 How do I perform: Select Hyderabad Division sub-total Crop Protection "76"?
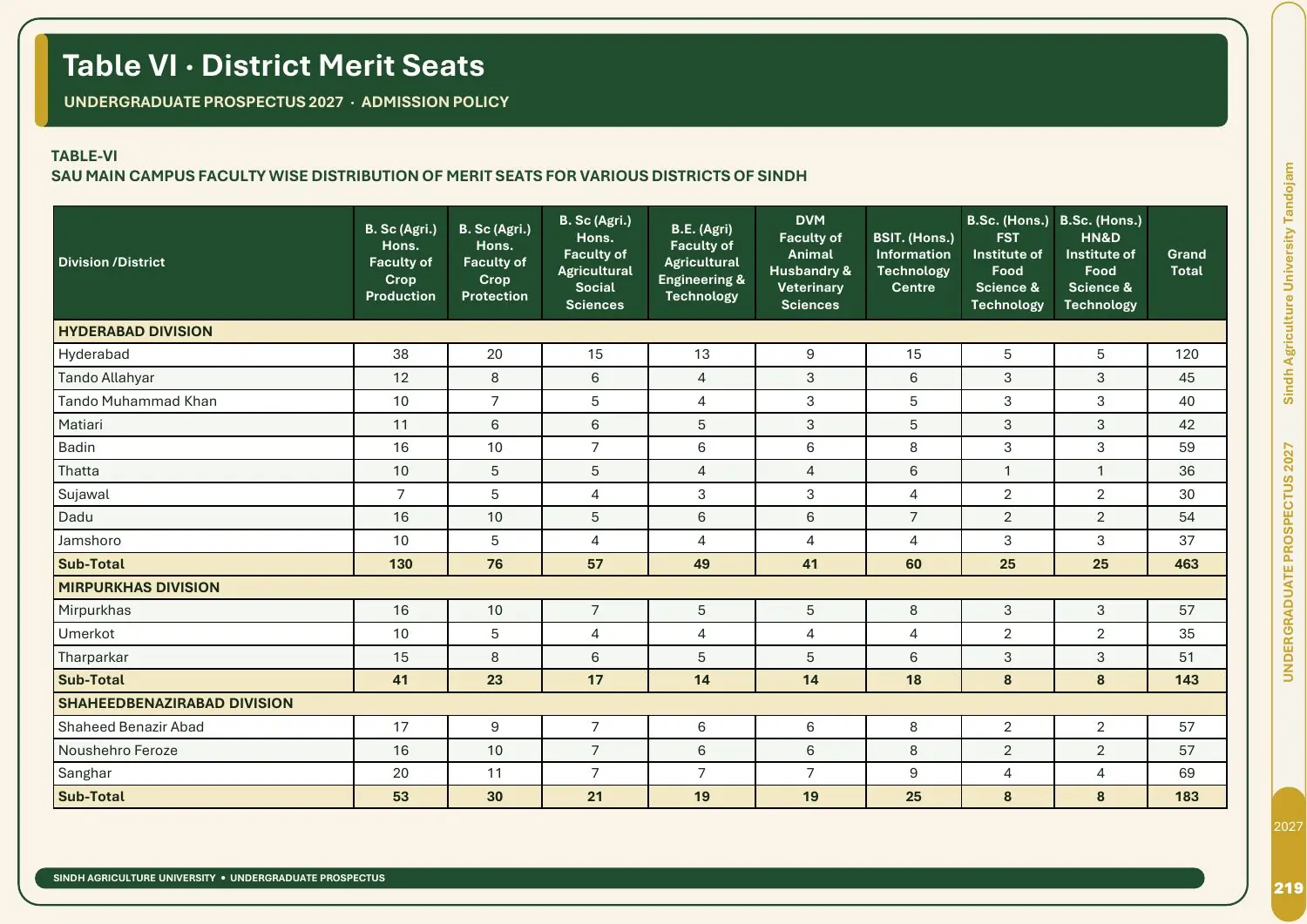click(x=495, y=564)
